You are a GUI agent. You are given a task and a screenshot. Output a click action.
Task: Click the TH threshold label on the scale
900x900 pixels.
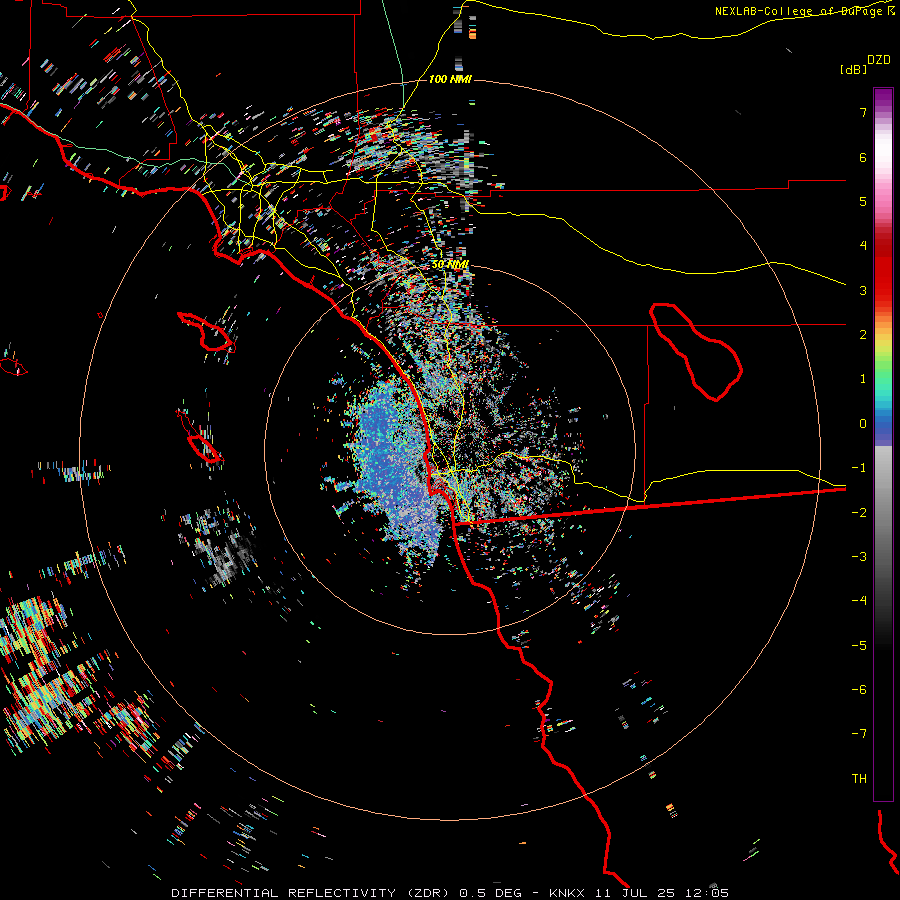pyautogui.click(x=859, y=778)
